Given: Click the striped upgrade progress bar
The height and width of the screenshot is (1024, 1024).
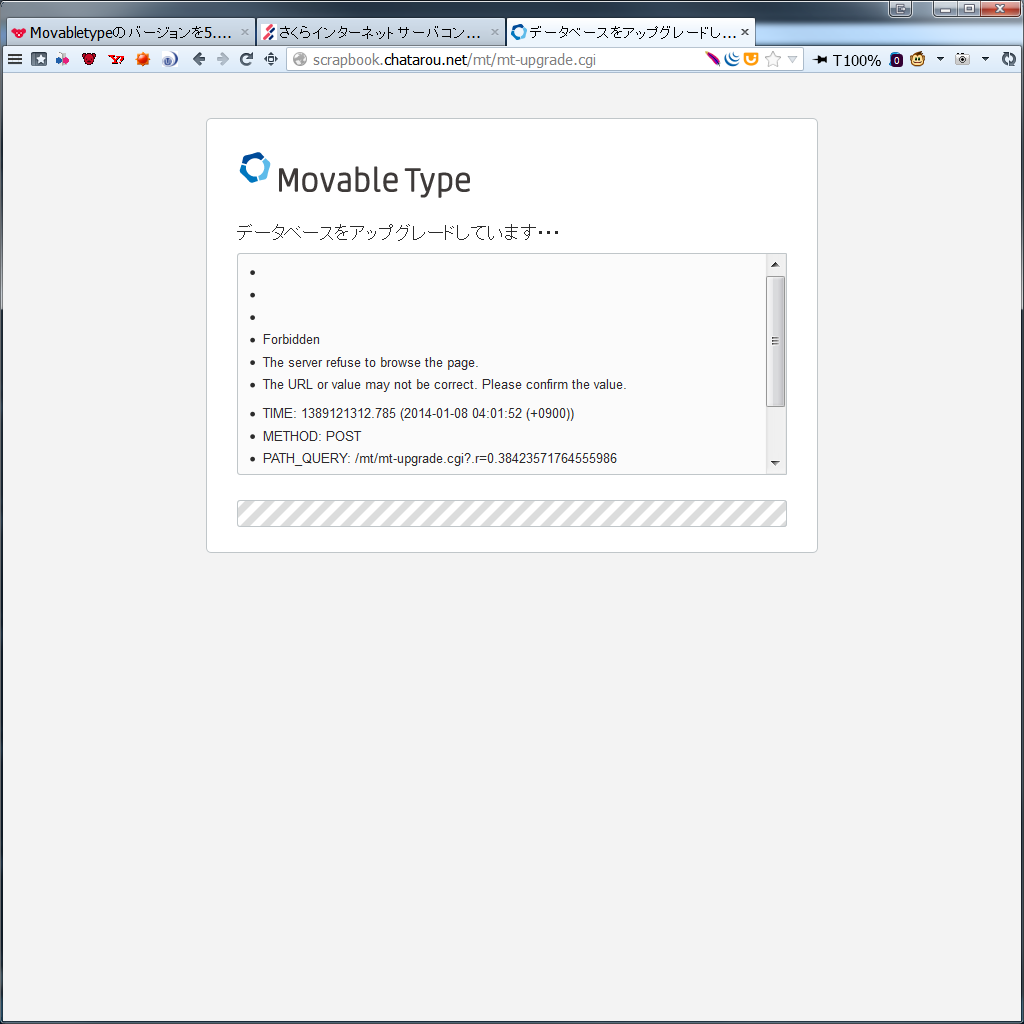Looking at the screenshot, I should [511, 513].
